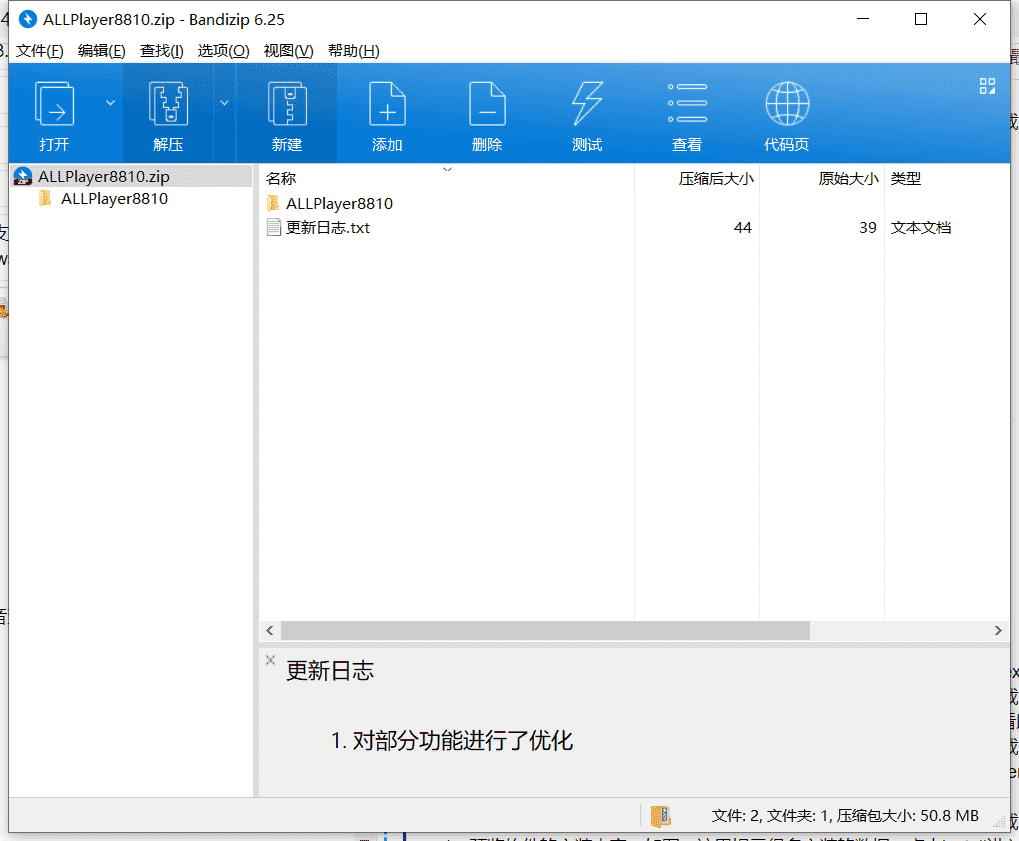Close the 更新日志 preview pane
Image resolution: width=1019 pixels, height=841 pixels.
270,660
